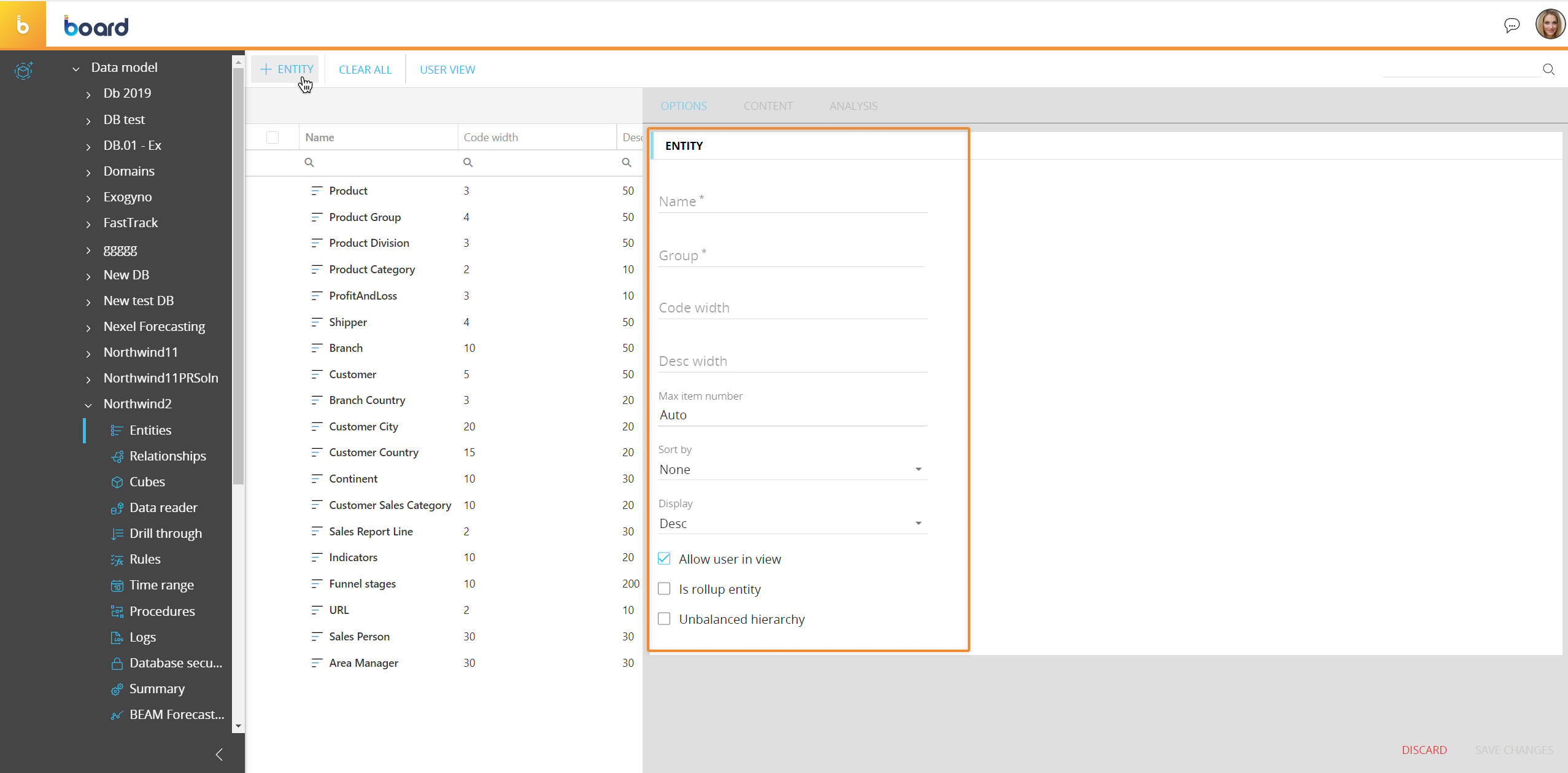Click the user profile avatar

[x=1550, y=25]
